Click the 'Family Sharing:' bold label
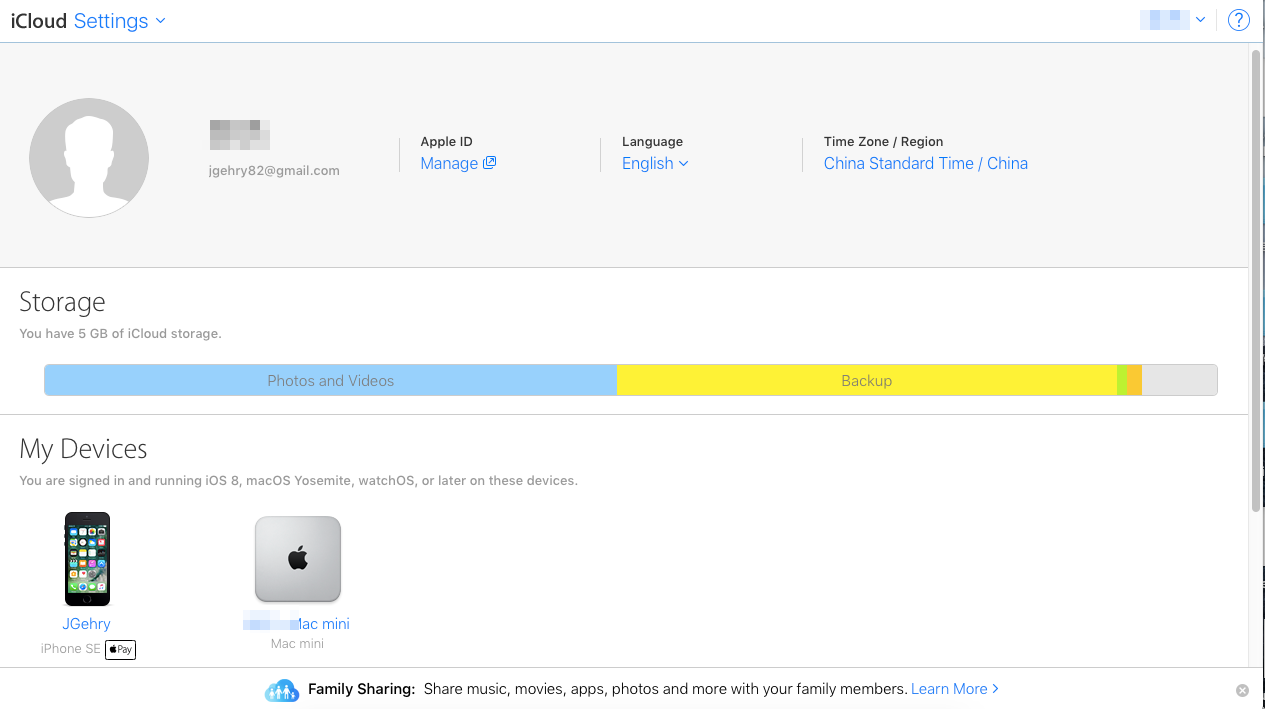 coord(361,689)
